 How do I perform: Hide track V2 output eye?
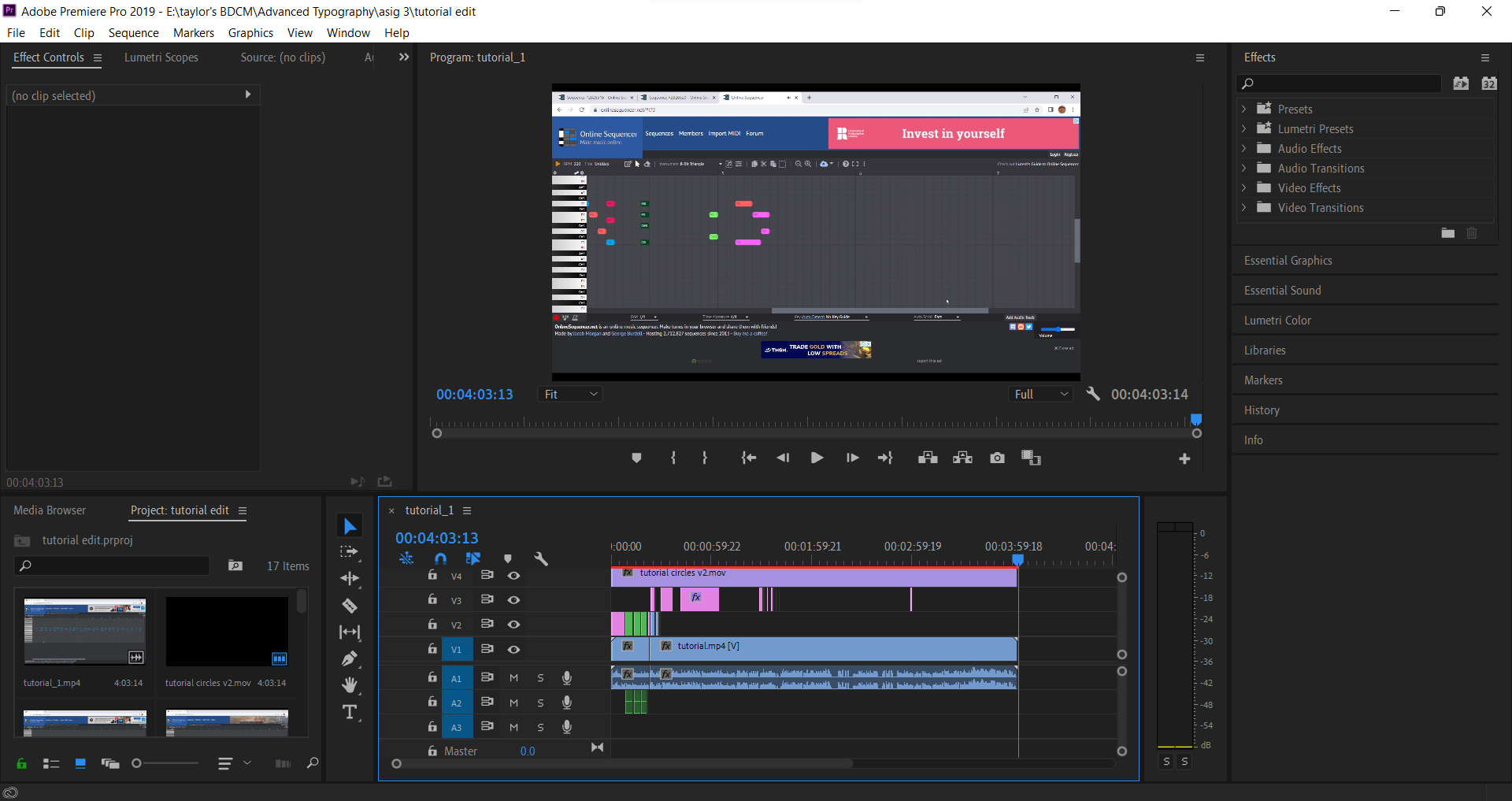[x=513, y=625]
